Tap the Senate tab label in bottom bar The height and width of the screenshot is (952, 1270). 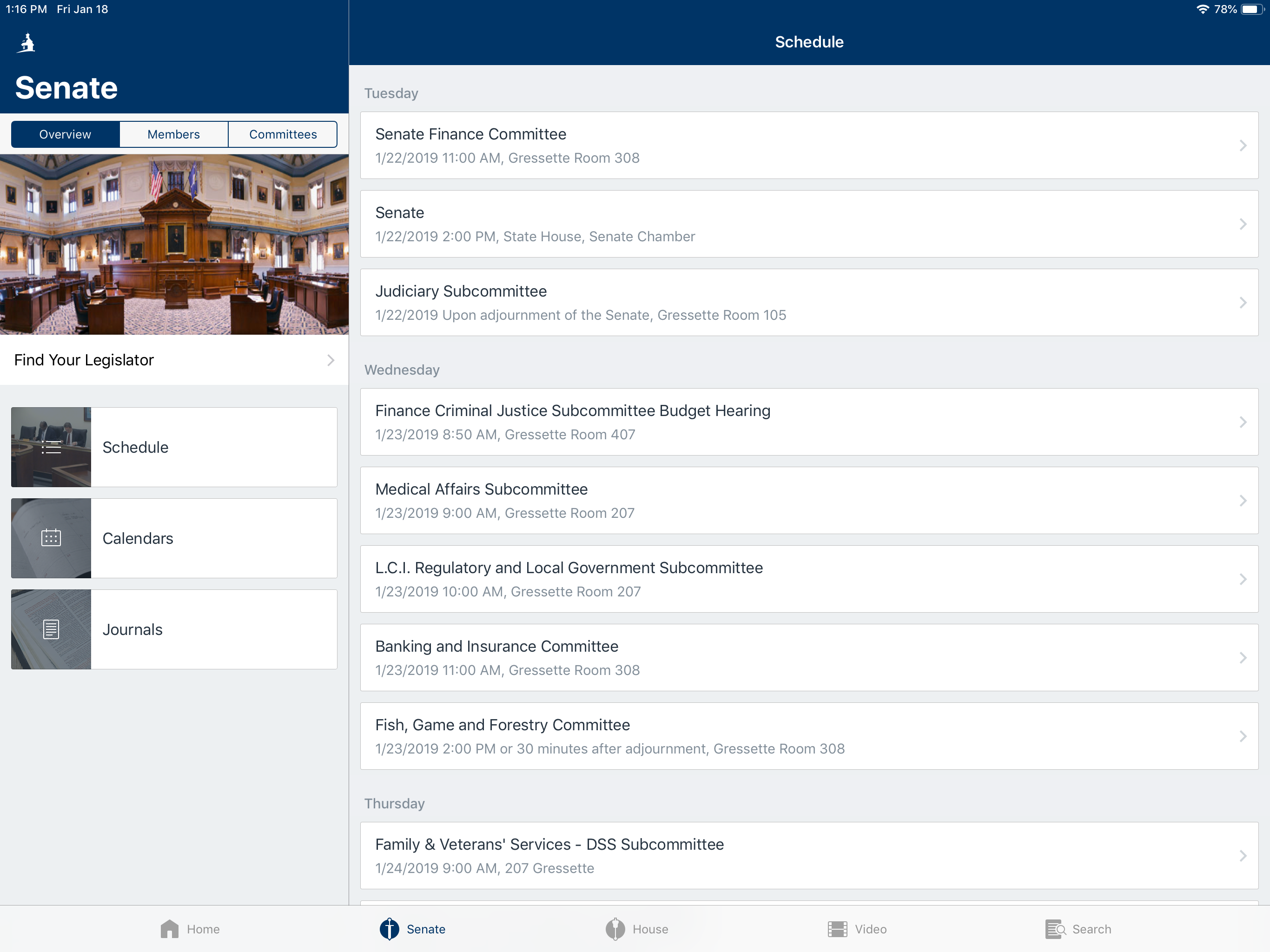click(x=426, y=929)
